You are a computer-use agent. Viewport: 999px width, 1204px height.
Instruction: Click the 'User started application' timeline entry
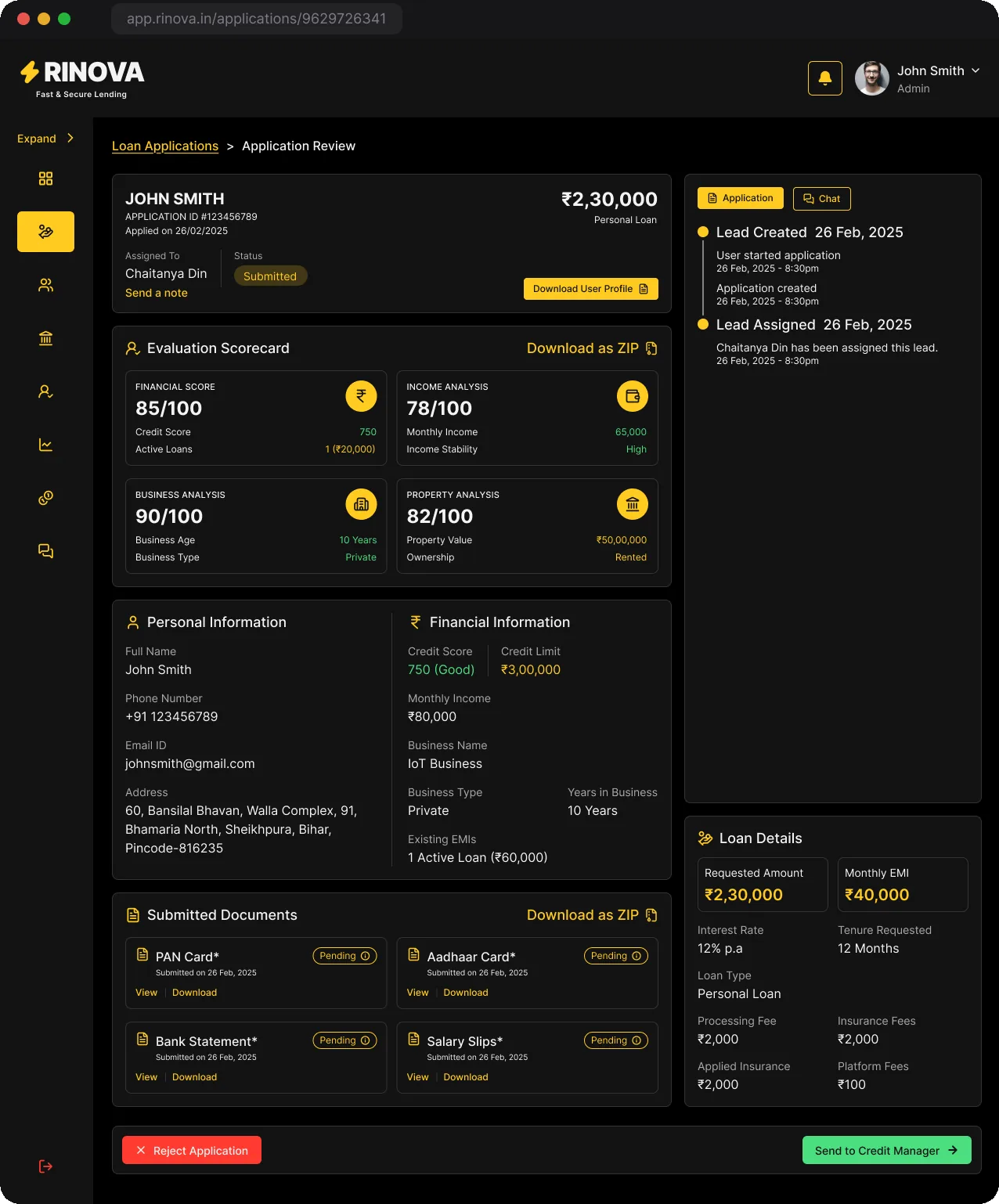tap(778, 255)
